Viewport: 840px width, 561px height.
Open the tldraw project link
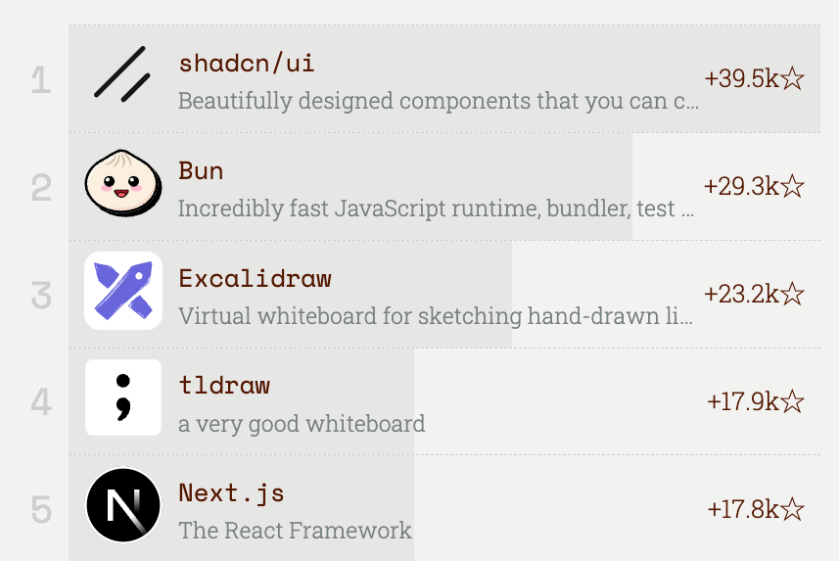(224, 385)
